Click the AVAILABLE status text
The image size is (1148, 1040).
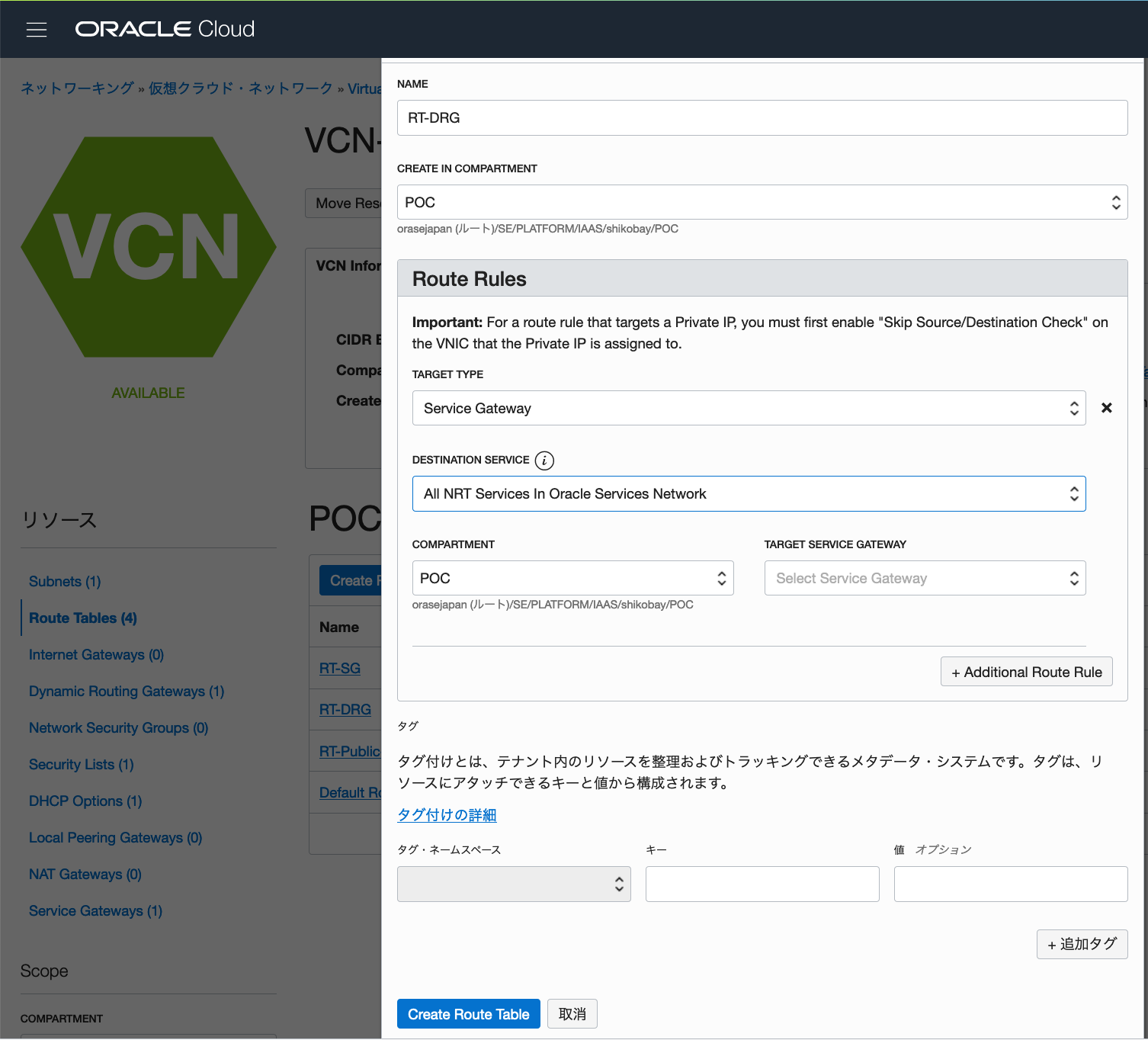[149, 393]
